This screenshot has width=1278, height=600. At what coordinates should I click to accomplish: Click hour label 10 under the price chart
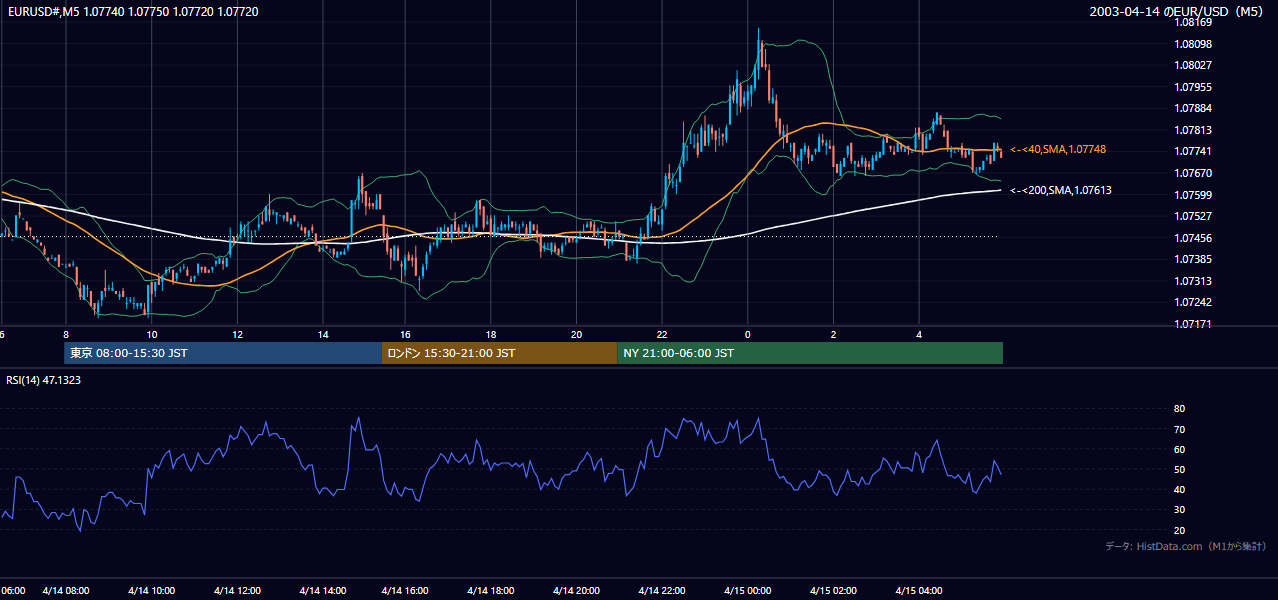click(151, 334)
